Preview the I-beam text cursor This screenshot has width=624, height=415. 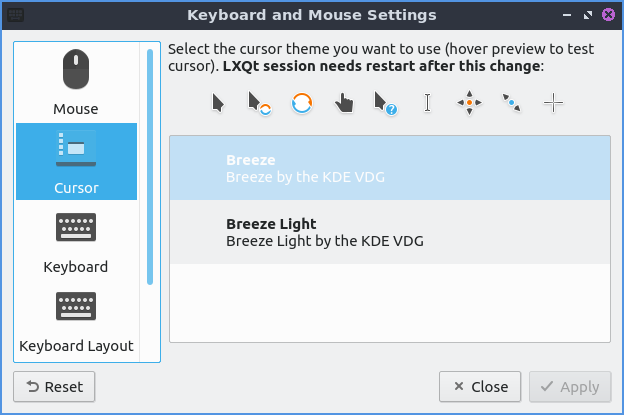click(x=427, y=103)
